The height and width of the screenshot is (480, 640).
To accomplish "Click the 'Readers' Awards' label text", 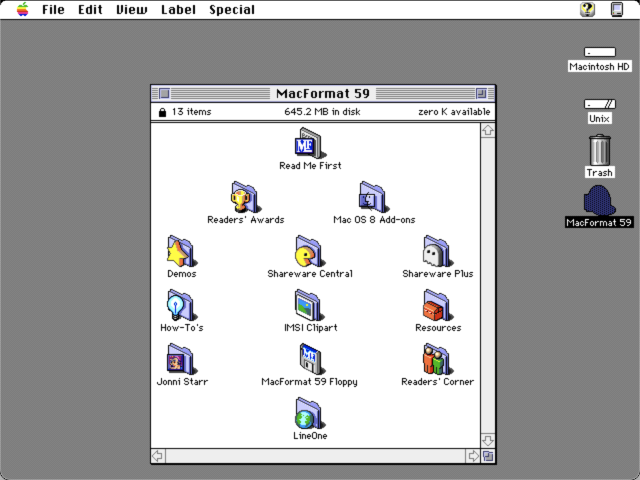I will click(245, 220).
